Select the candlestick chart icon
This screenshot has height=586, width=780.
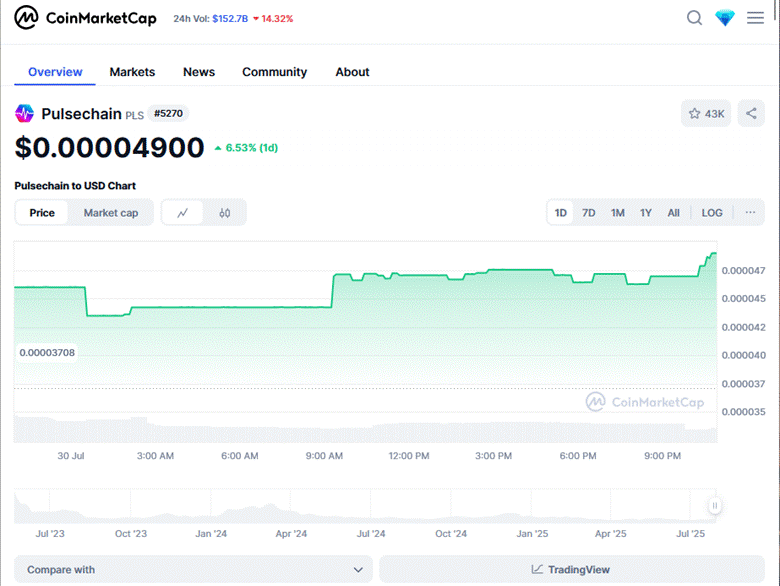pyautogui.click(x=224, y=213)
